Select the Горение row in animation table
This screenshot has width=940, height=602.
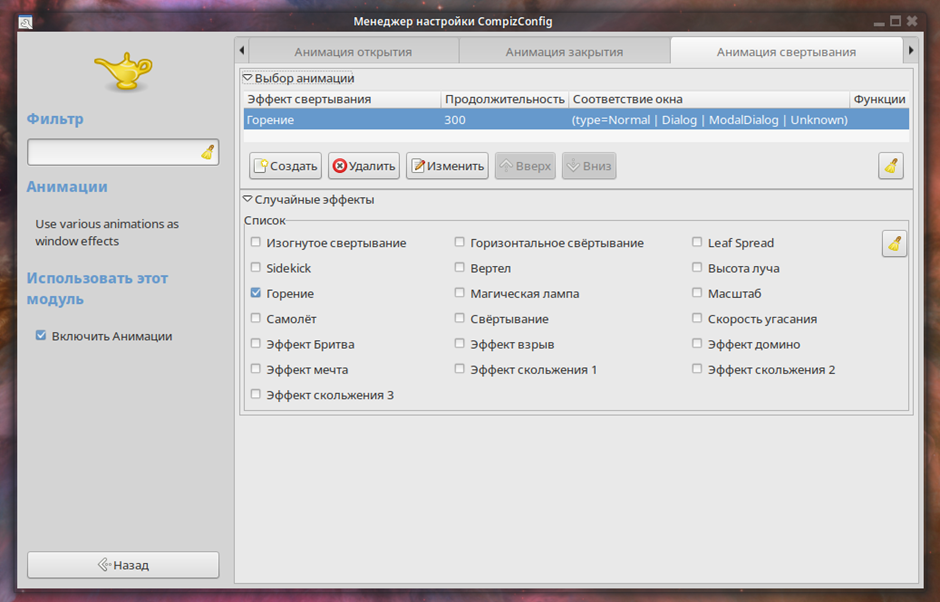pyautogui.click(x=576, y=120)
